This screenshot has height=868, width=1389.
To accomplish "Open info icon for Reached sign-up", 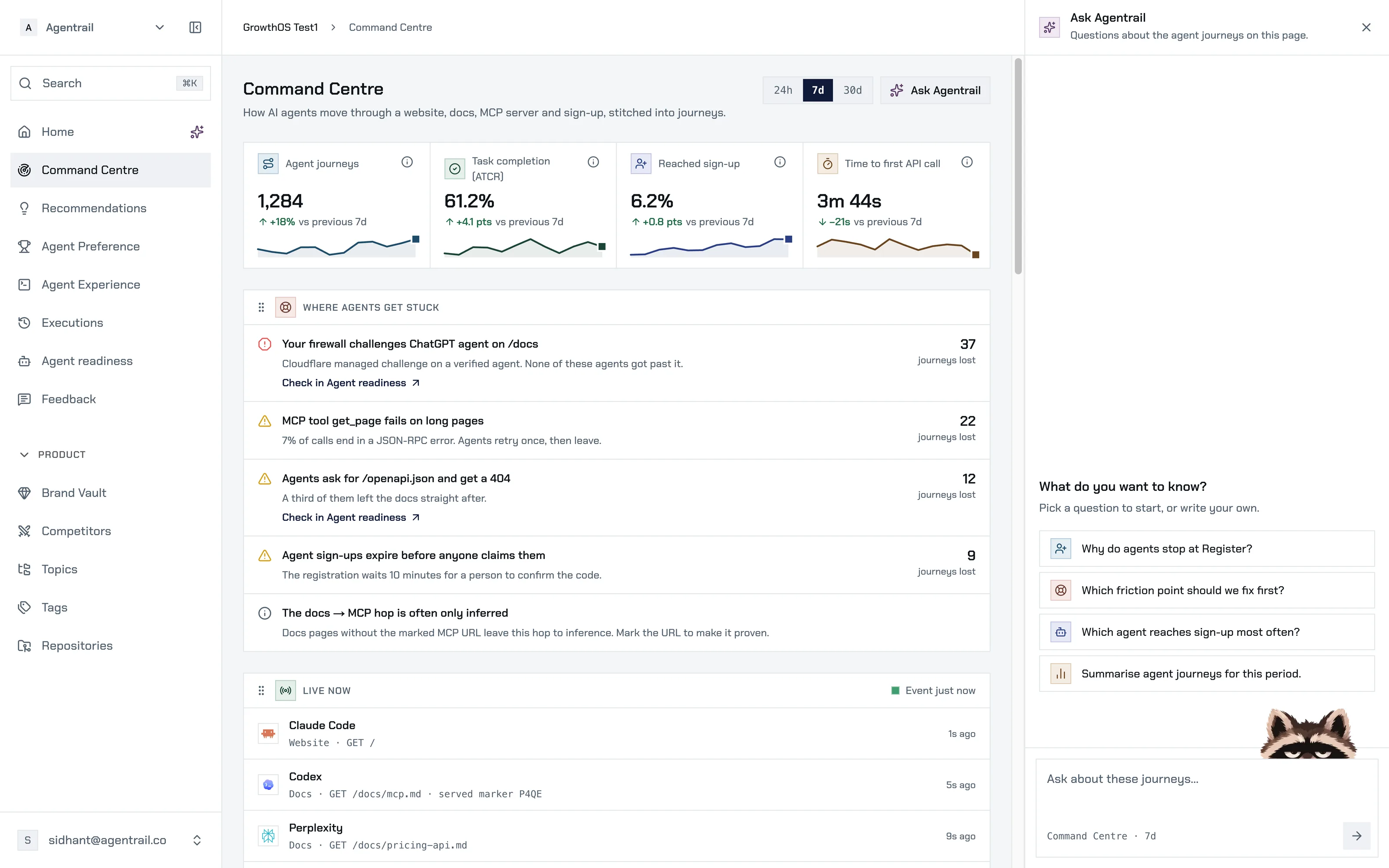I will point(780,162).
